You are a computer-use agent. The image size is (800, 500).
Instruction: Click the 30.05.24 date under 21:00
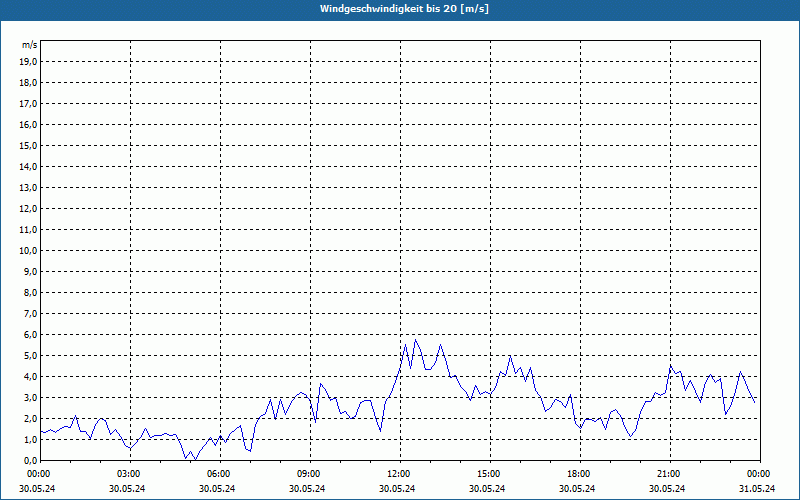pos(667,488)
